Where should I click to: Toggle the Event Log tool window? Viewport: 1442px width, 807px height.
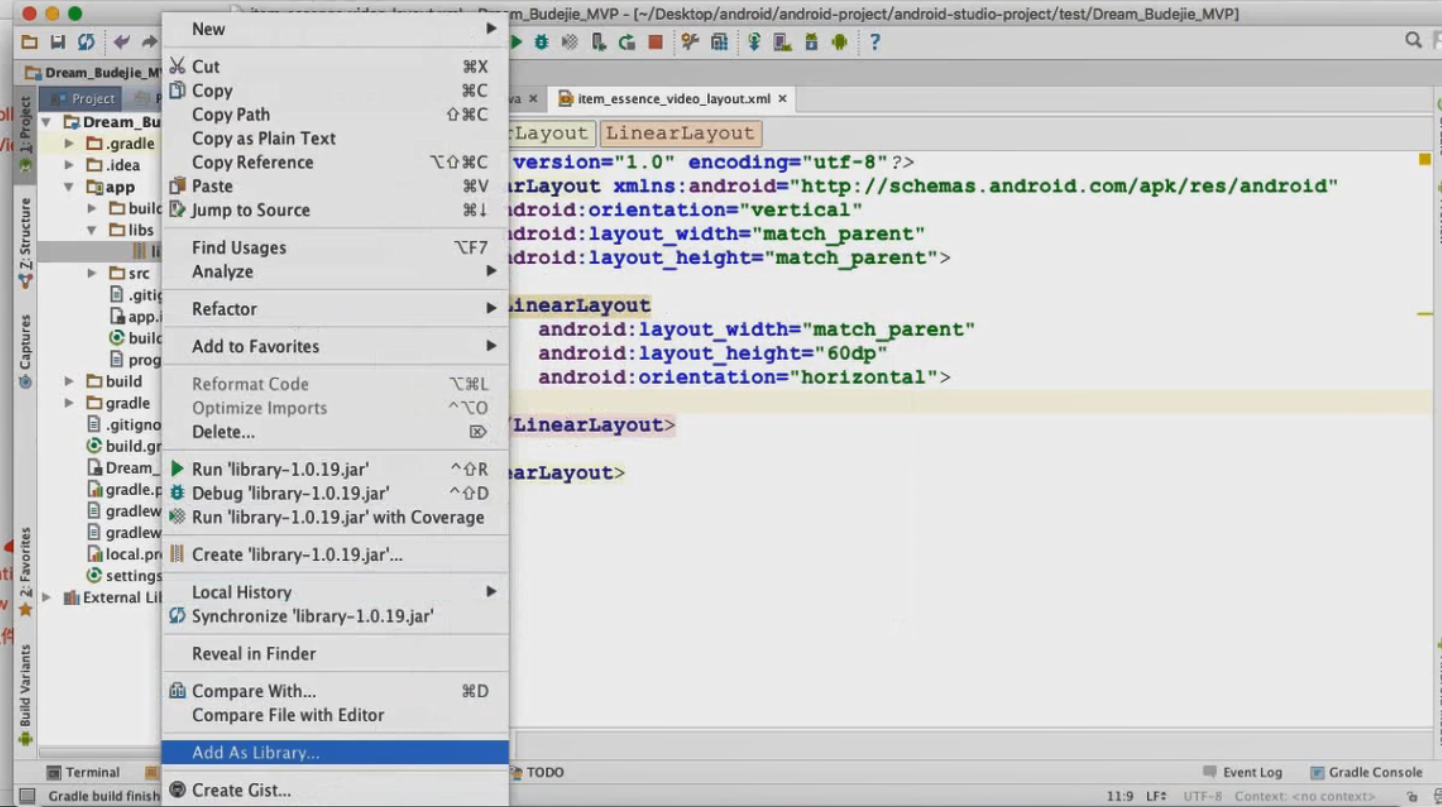click(x=1242, y=772)
